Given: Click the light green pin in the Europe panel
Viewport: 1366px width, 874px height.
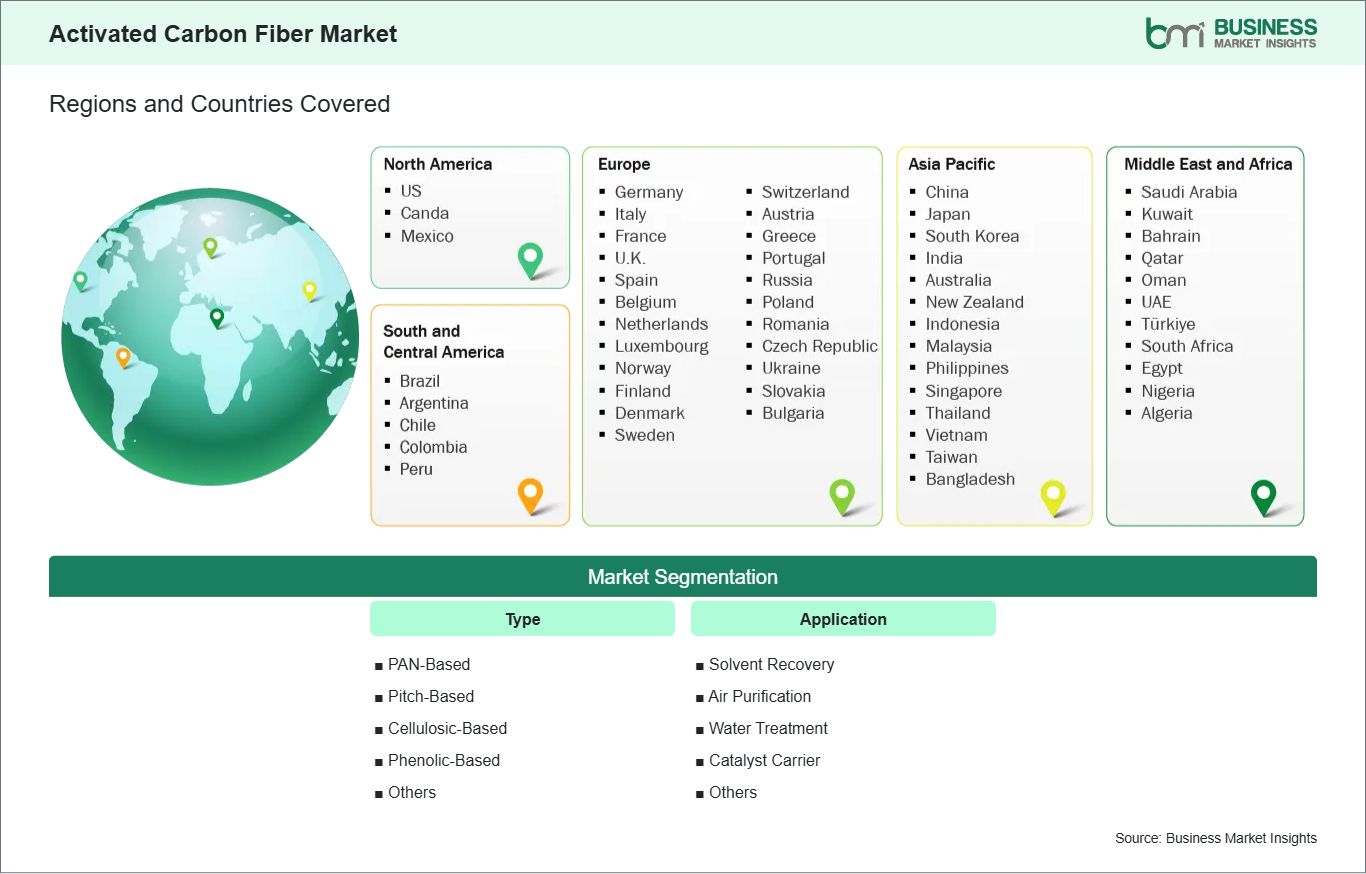Looking at the screenshot, I should pos(843,496).
